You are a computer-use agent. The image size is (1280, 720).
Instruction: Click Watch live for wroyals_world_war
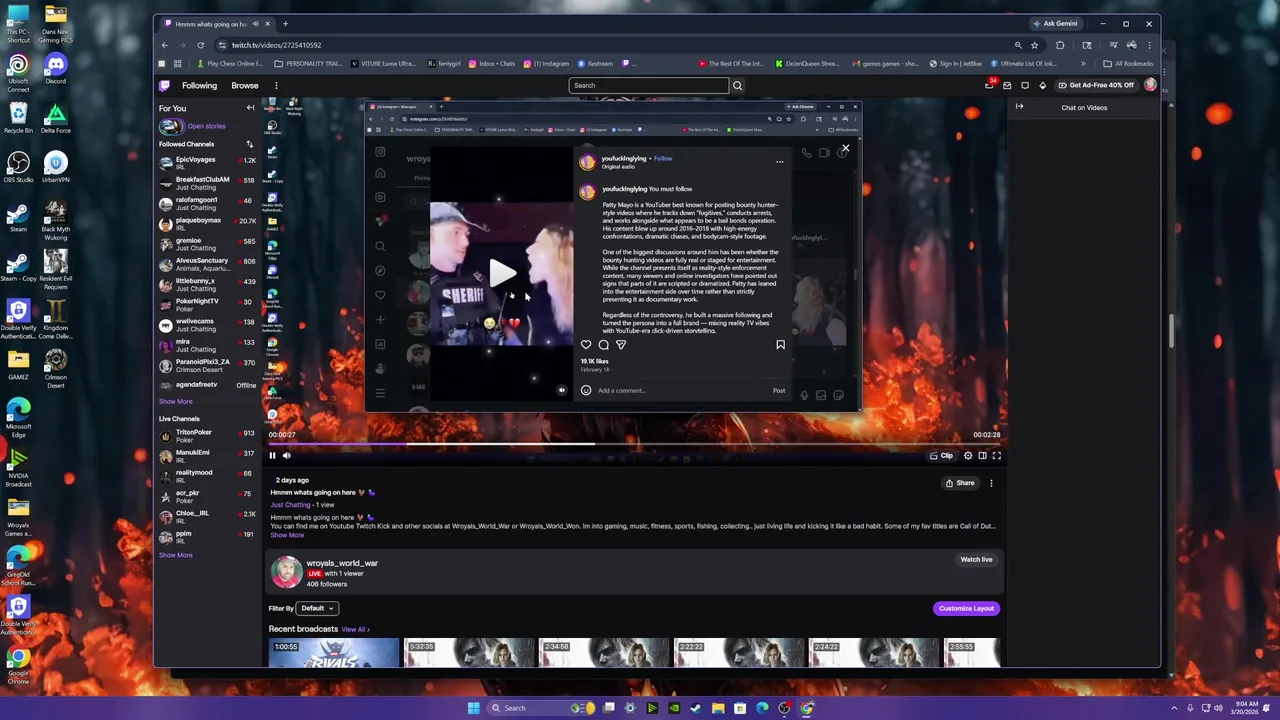(x=976, y=560)
